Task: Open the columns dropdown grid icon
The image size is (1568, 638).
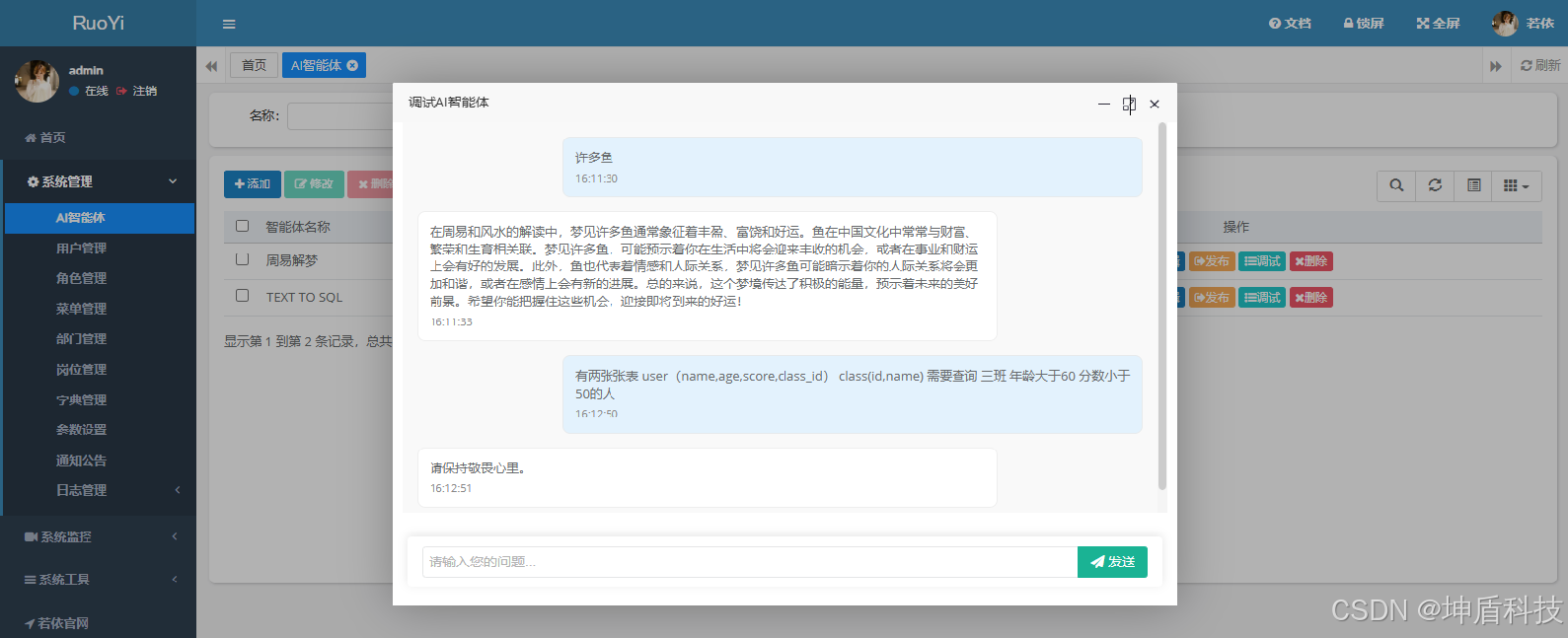Action: pos(1516,185)
